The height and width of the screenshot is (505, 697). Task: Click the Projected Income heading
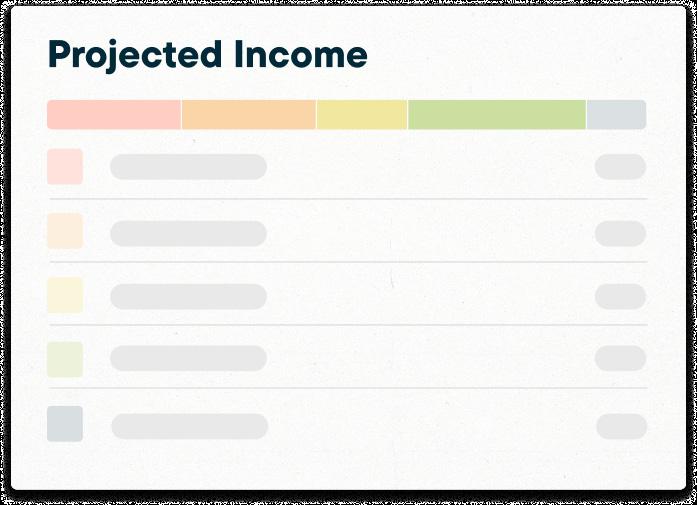[x=208, y=55]
